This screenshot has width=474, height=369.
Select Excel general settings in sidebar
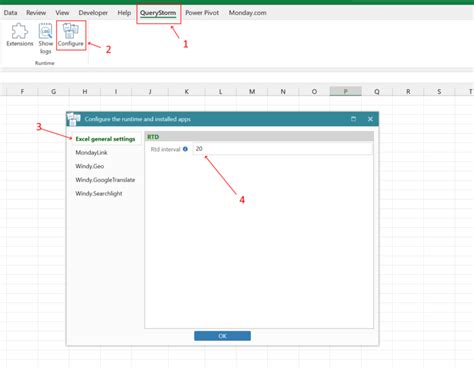105,139
